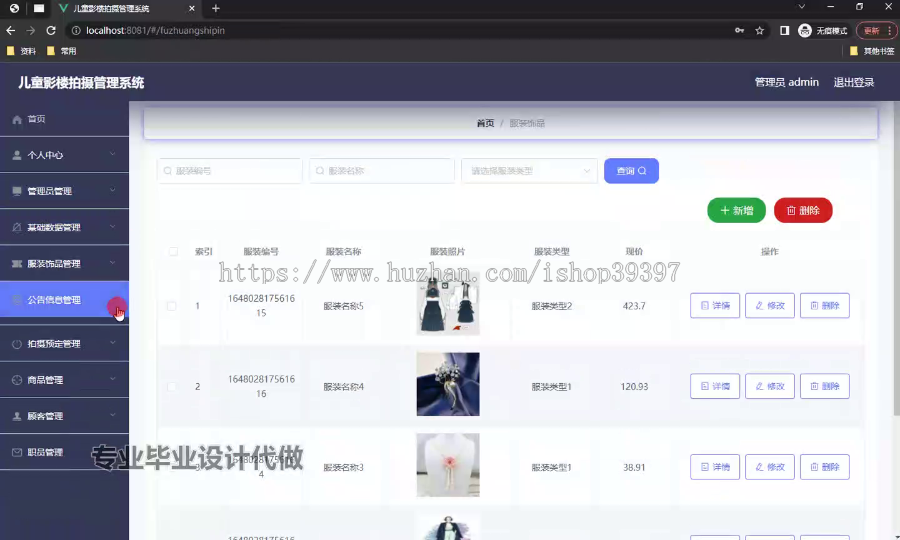Click browser forward arrow
The width and height of the screenshot is (900, 540).
[30, 30]
